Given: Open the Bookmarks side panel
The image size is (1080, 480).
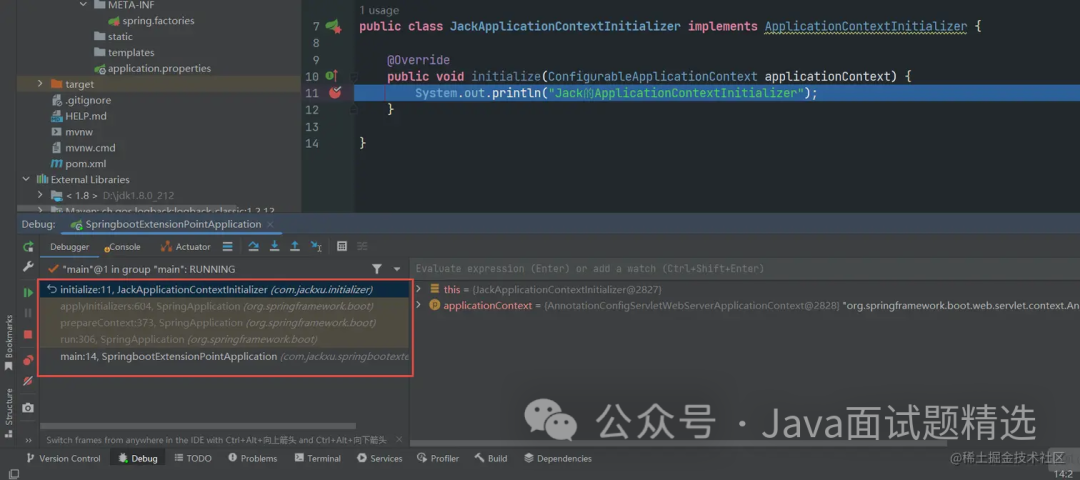Looking at the screenshot, I should 9,342.
